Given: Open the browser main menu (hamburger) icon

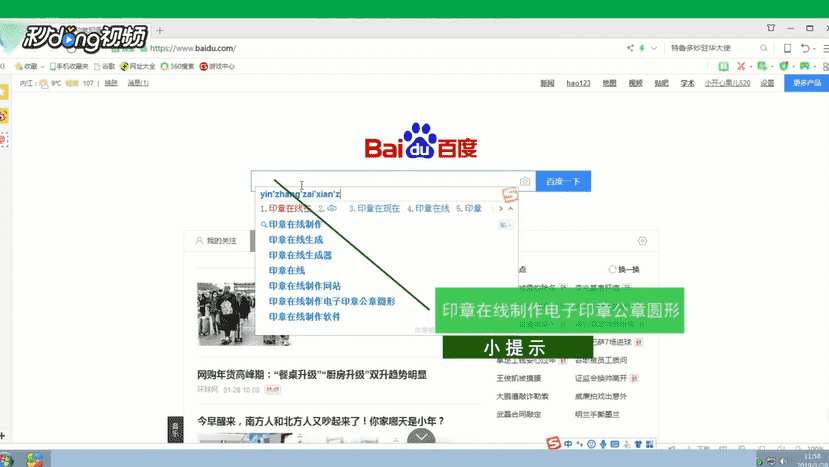Looking at the screenshot, I should 825,48.
